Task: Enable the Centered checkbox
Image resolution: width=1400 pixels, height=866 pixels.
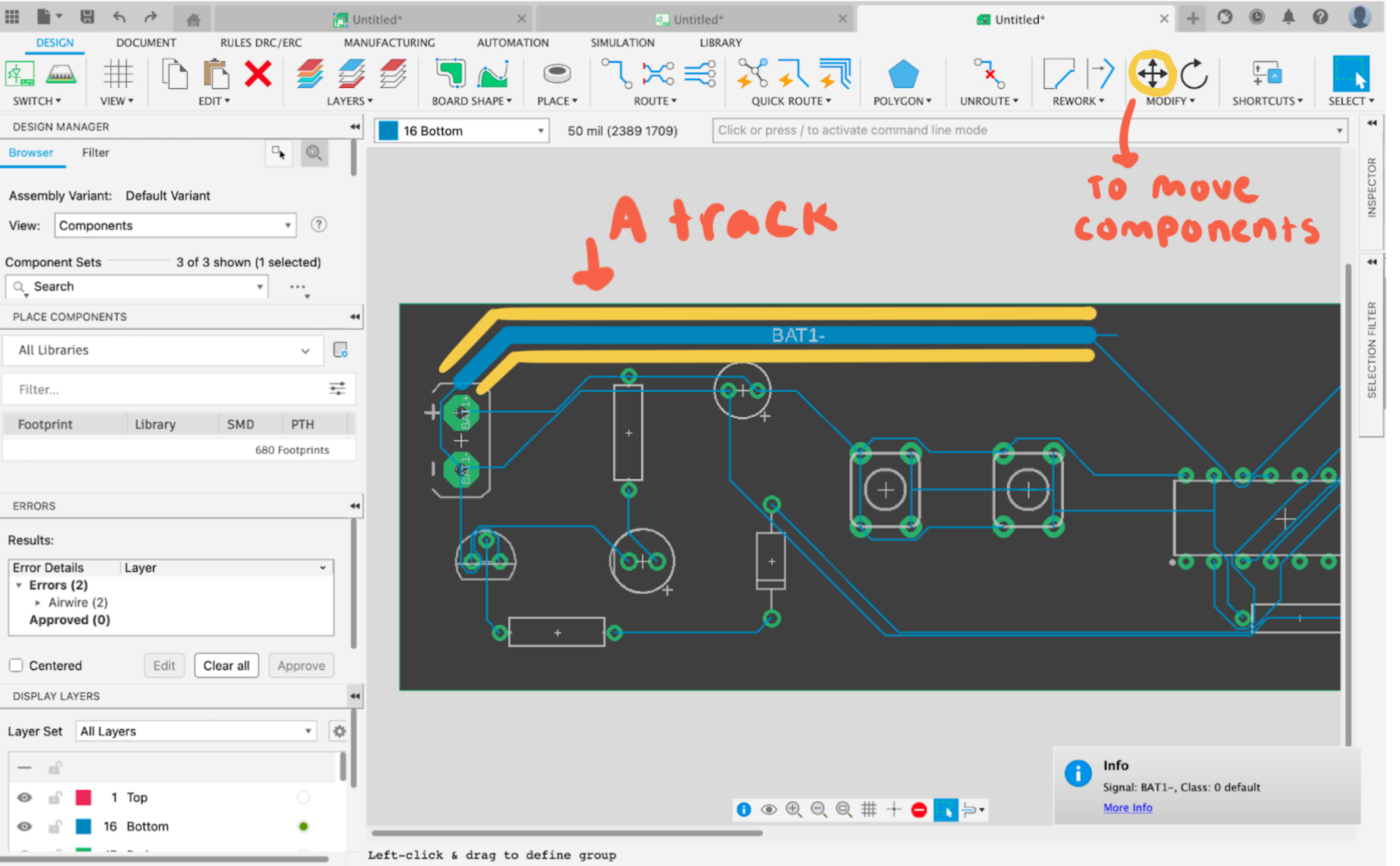Action: tap(16, 665)
